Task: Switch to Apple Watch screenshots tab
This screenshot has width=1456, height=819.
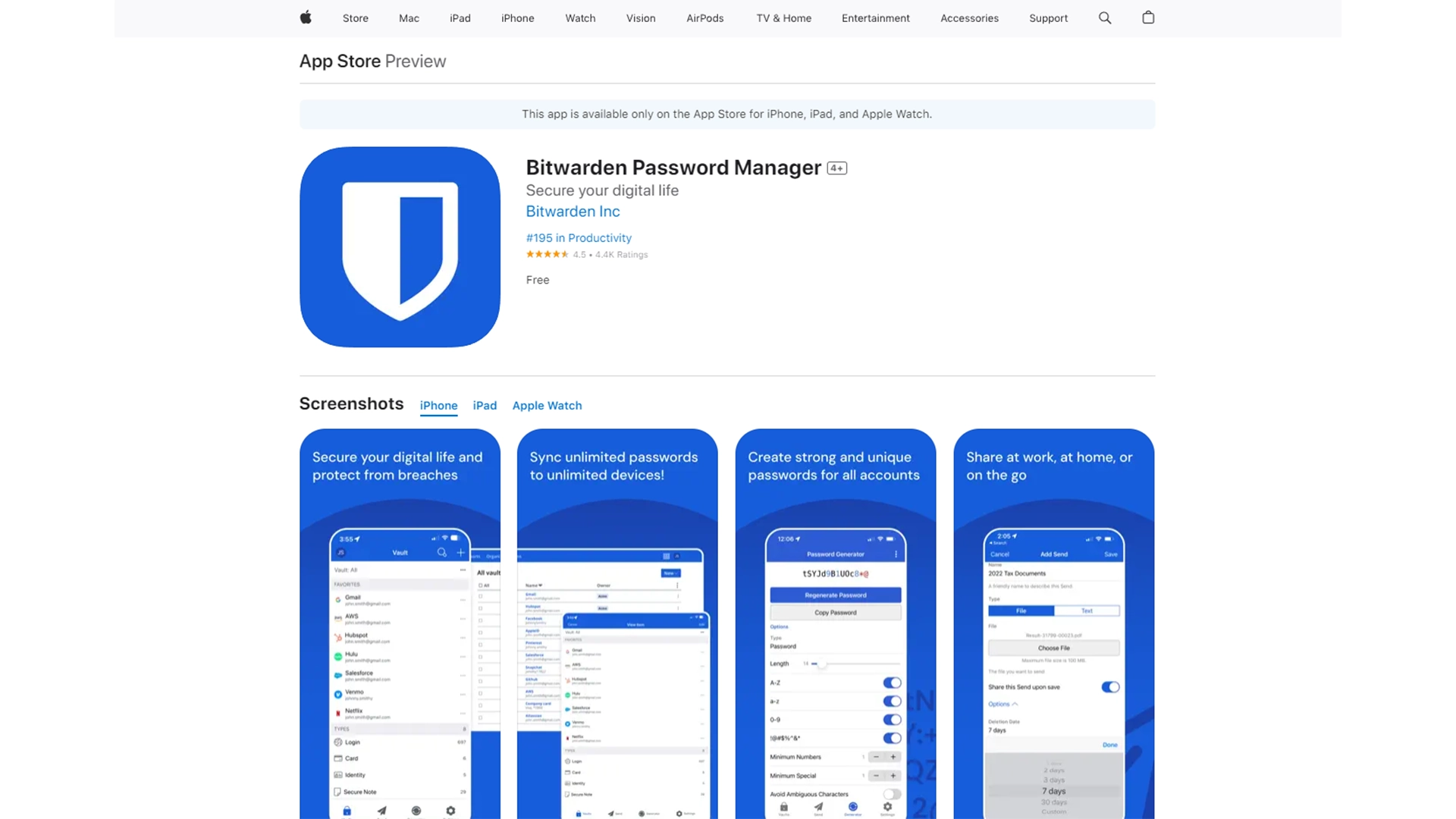Action: pyautogui.click(x=547, y=405)
